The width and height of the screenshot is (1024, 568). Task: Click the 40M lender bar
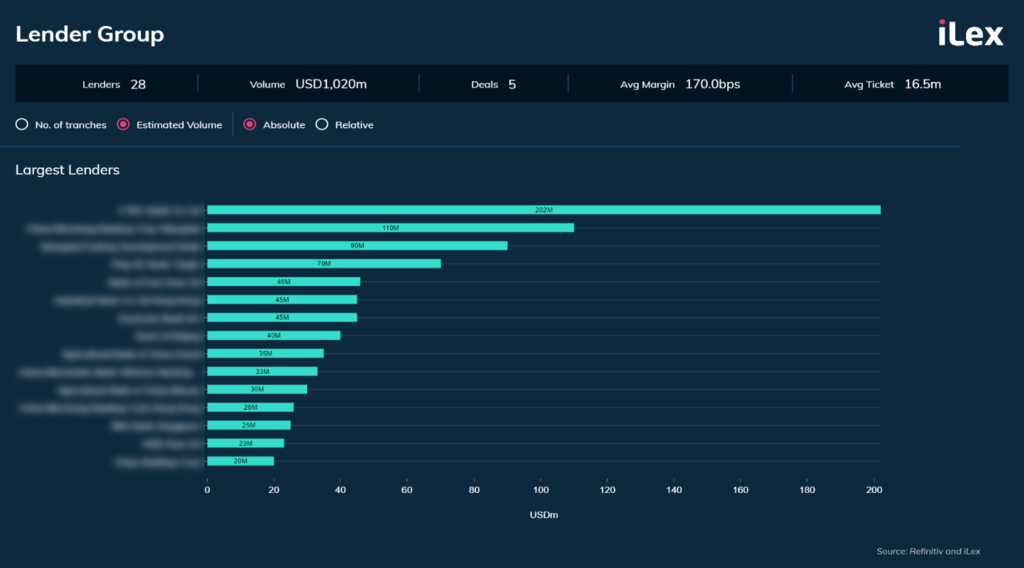pyautogui.click(x=273, y=336)
